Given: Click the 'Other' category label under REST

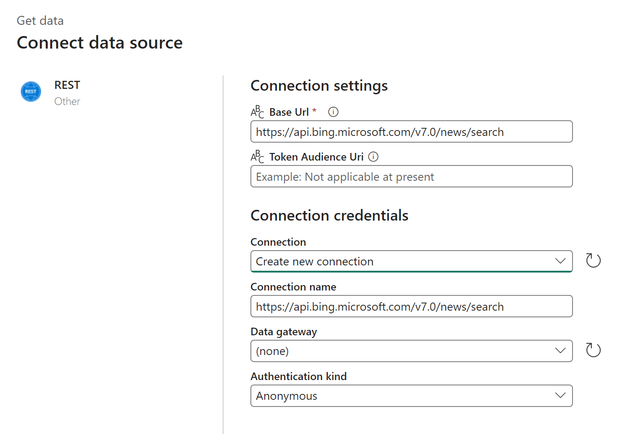Looking at the screenshot, I should [67, 102].
